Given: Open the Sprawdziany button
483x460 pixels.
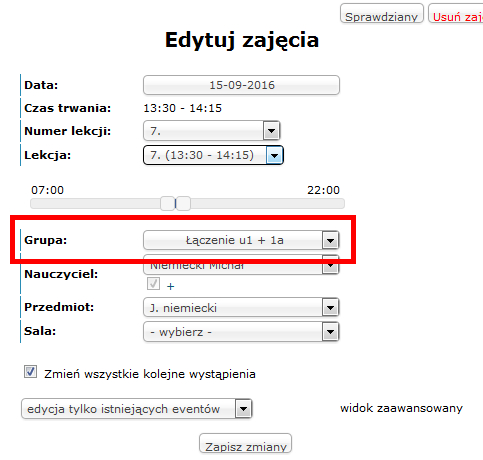Looking at the screenshot, I should [382, 14].
